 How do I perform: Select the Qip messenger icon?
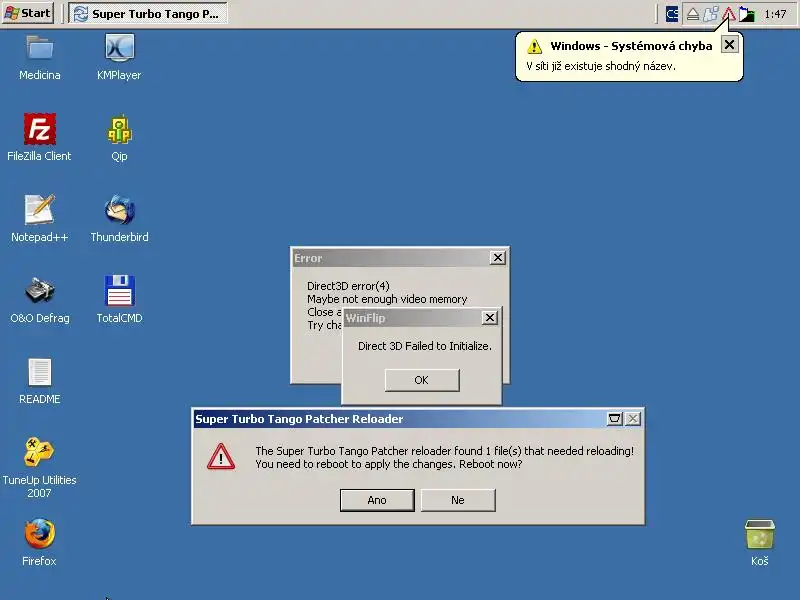(119, 129)
